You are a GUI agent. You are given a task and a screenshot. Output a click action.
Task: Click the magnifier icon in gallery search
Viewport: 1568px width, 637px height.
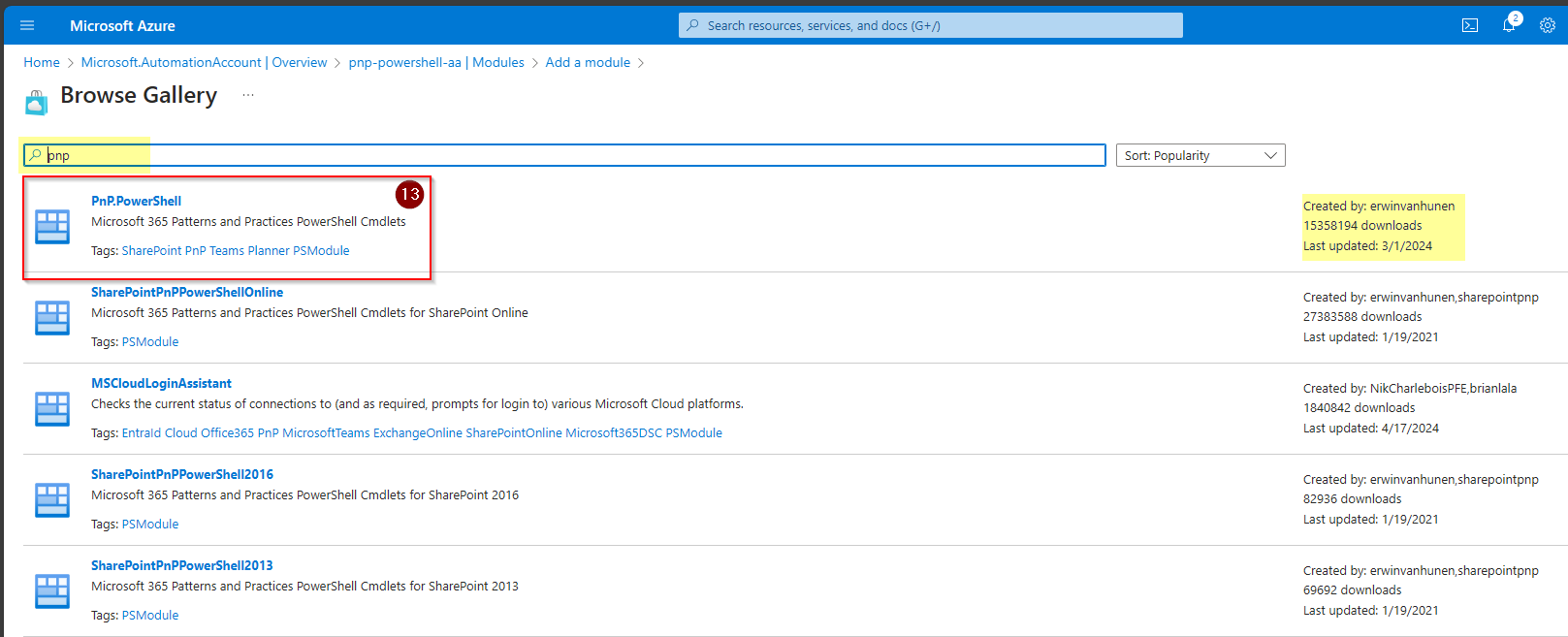(x=36, y=155)
